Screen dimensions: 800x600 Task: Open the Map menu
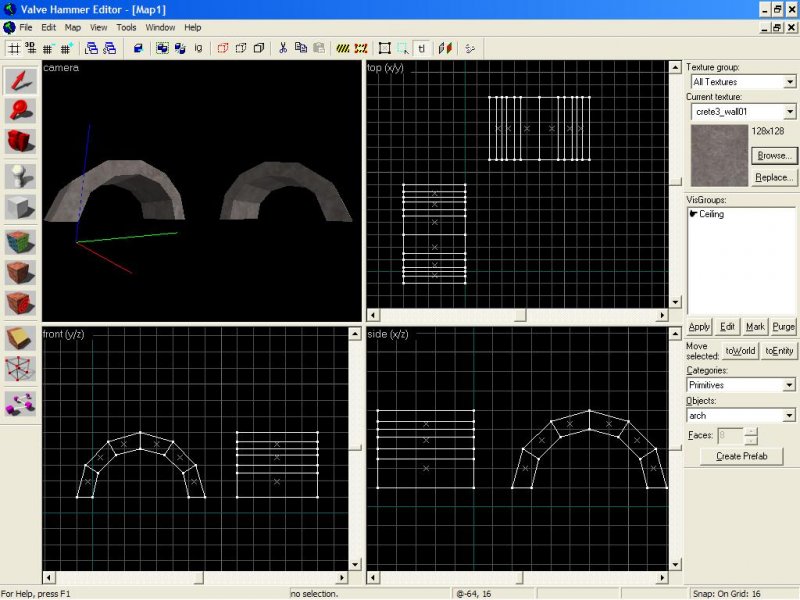[73, 27]
